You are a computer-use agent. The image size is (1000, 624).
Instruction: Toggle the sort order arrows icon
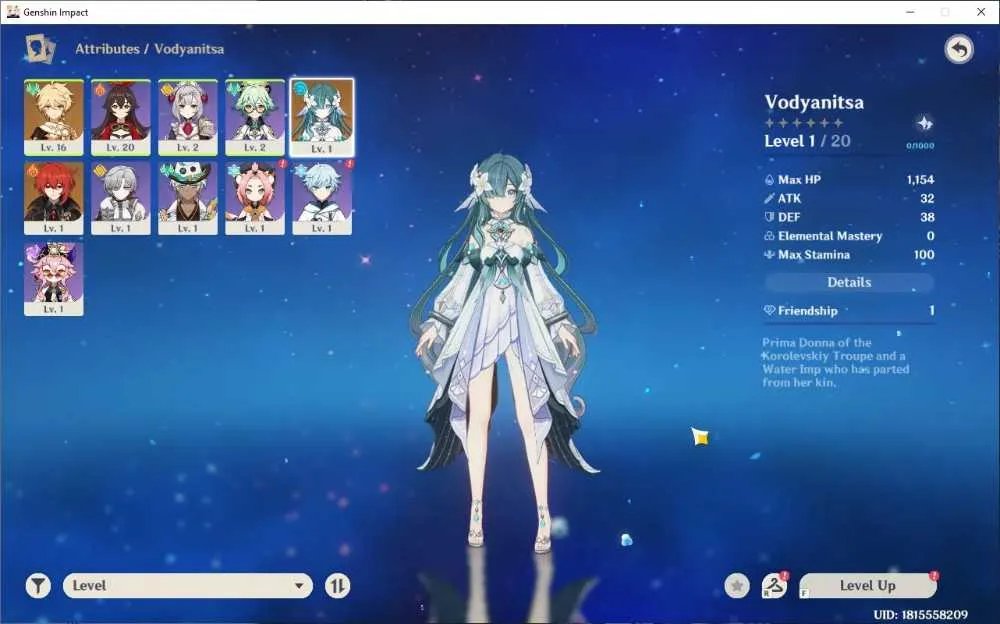[337, 586]
